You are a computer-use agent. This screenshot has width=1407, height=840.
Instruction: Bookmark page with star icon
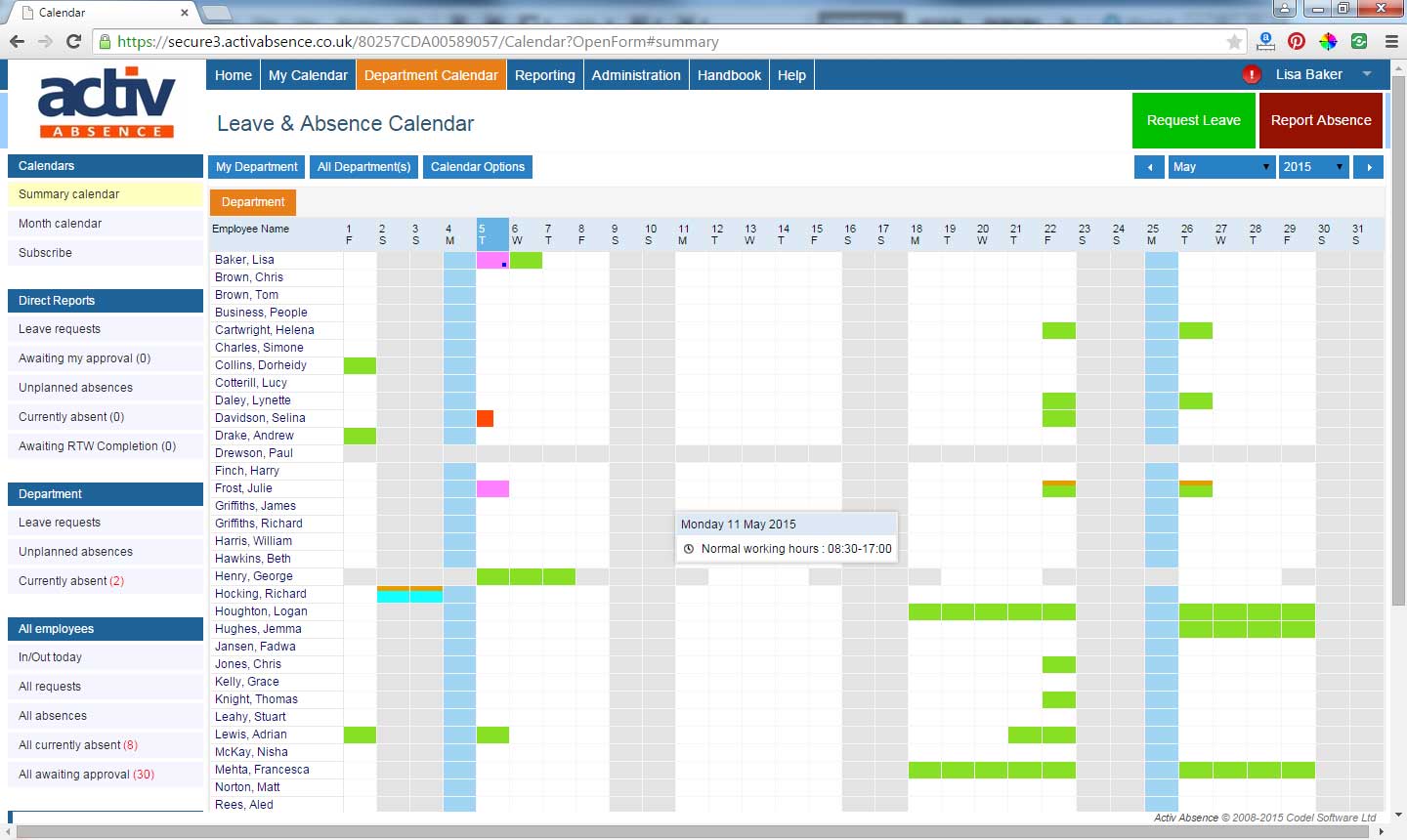1234,42
